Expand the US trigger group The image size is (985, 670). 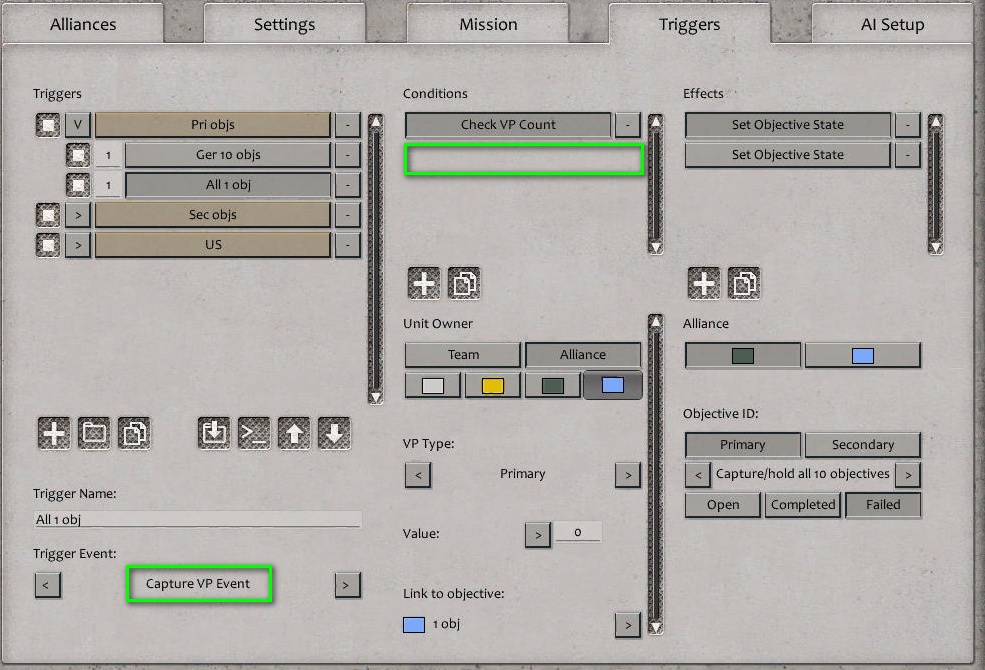click(x=78, y=246)
